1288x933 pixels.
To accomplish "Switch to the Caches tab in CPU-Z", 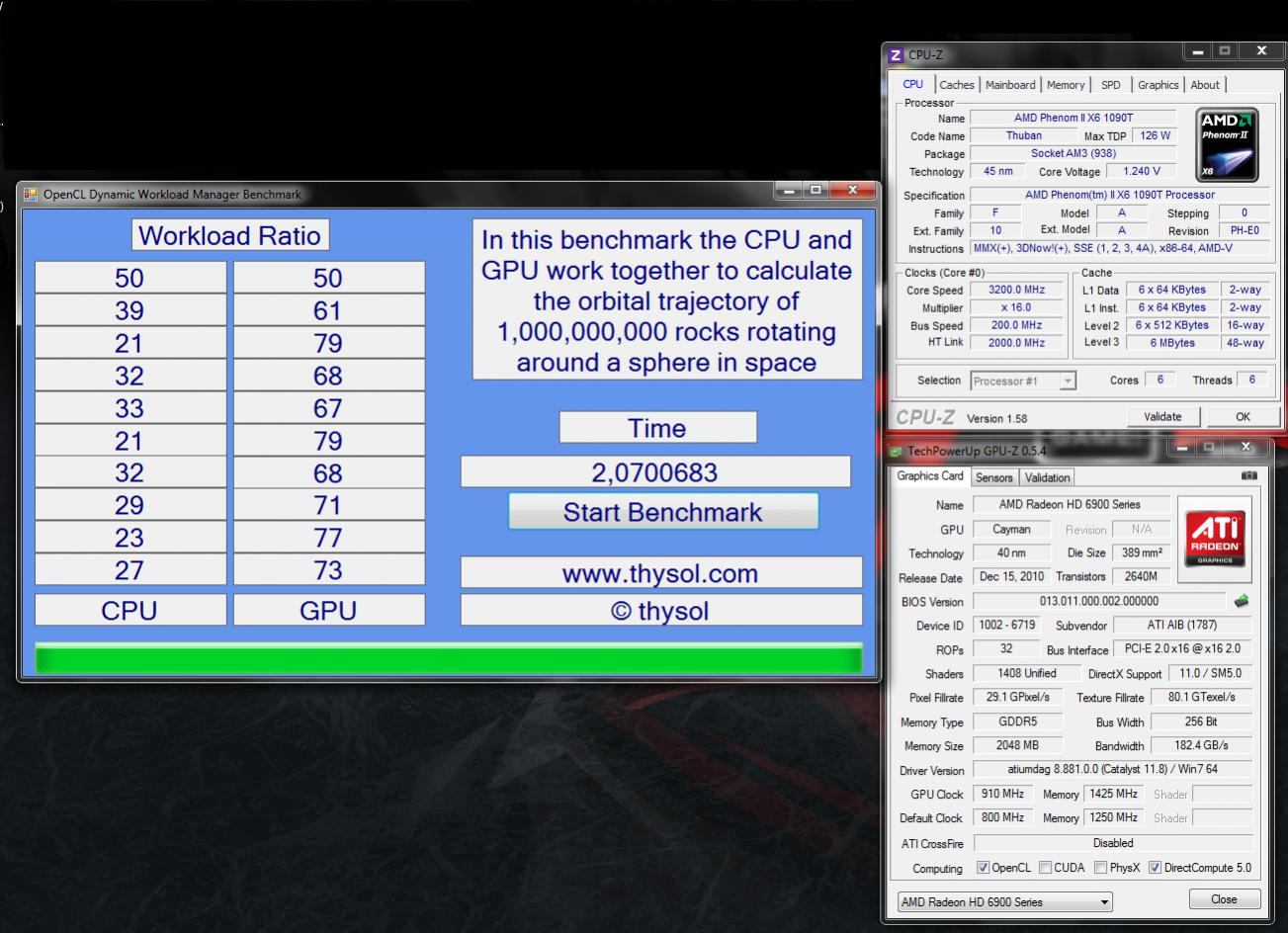I will coord(956,85).
